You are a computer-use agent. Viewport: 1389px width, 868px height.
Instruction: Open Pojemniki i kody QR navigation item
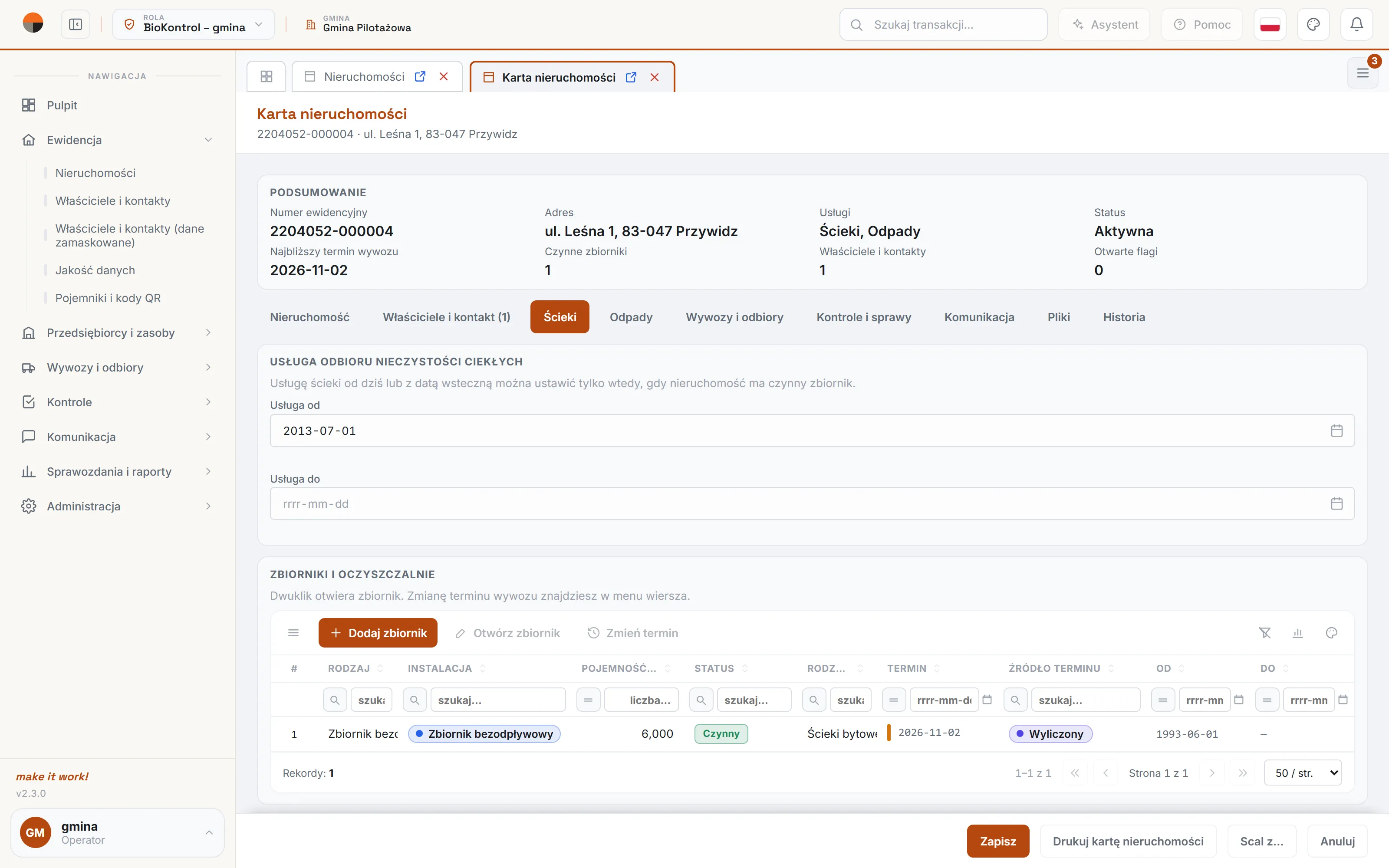click(108, 298)
